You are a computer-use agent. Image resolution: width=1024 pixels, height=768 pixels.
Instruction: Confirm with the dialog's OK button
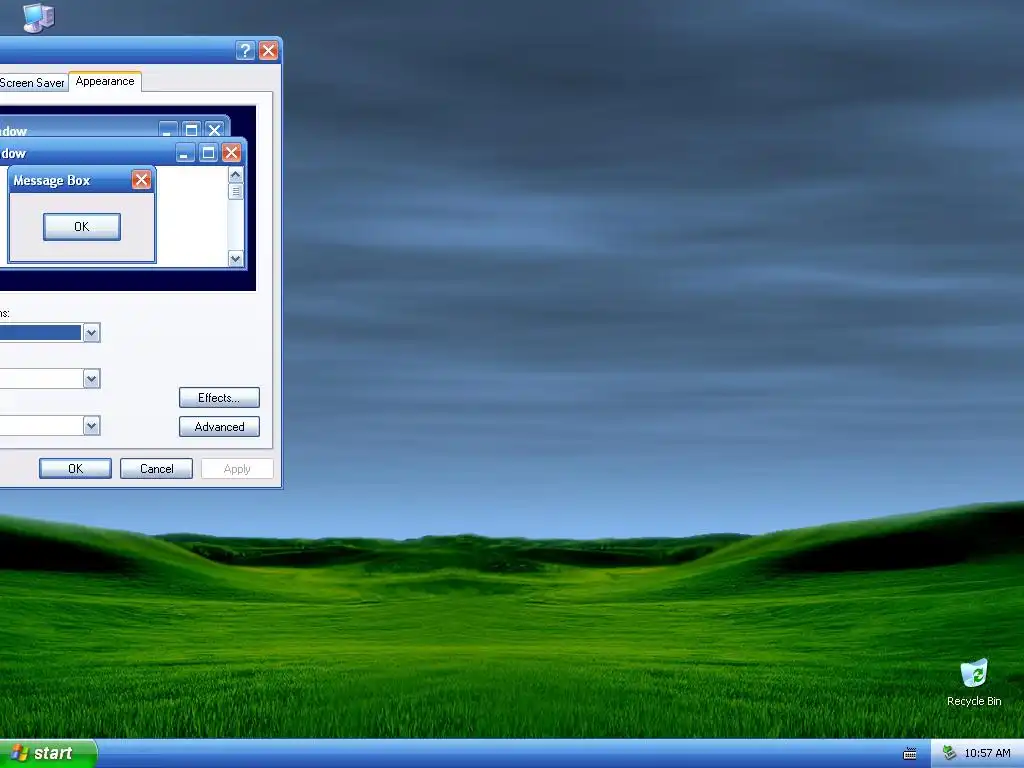(75, 468)
